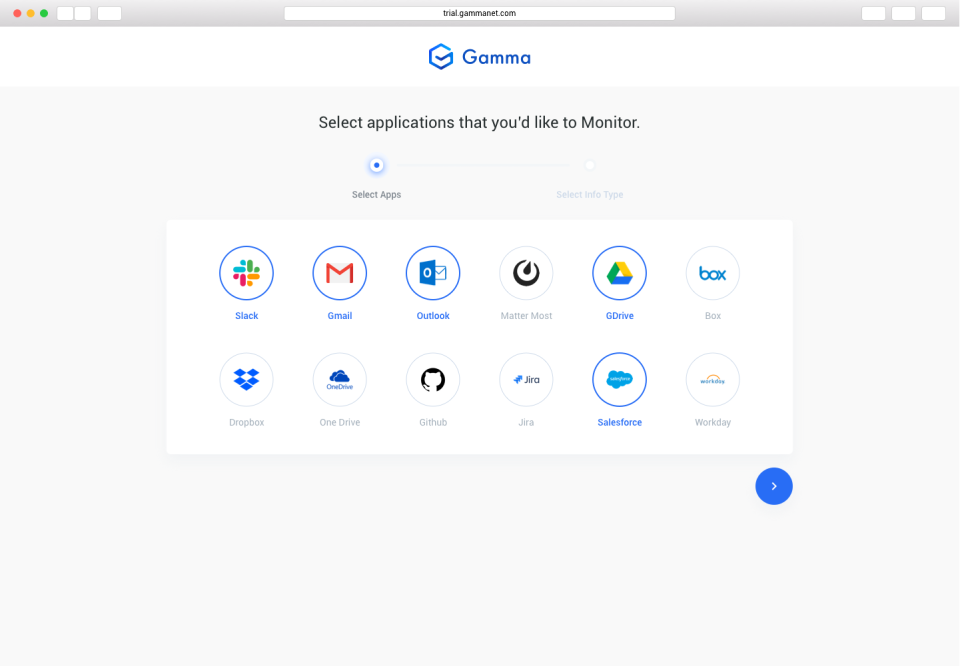
Task: Deselect the Gmail app icon
Action: (340, 273)
